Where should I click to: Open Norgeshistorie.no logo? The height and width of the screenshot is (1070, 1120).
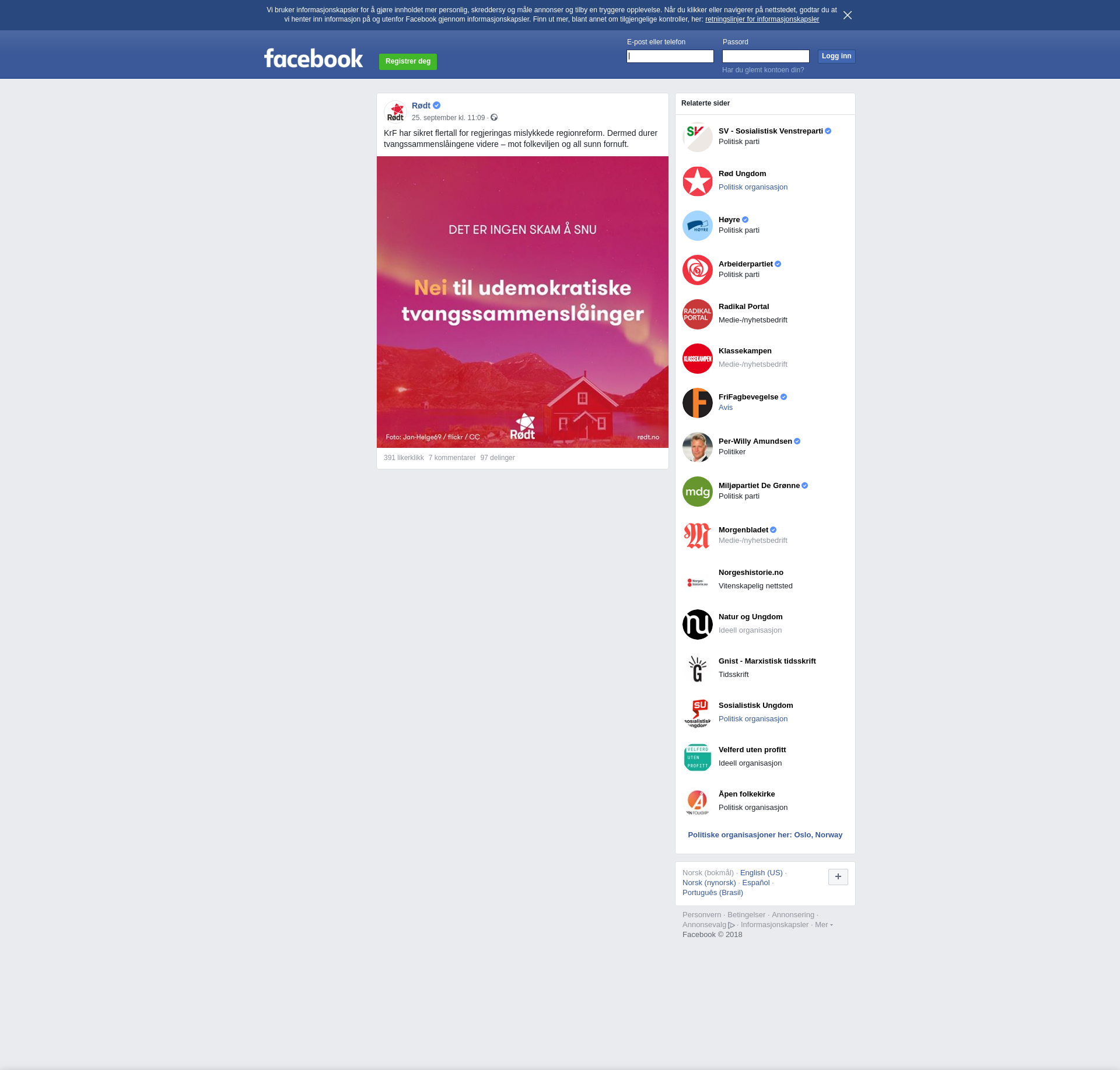(698, 580)
